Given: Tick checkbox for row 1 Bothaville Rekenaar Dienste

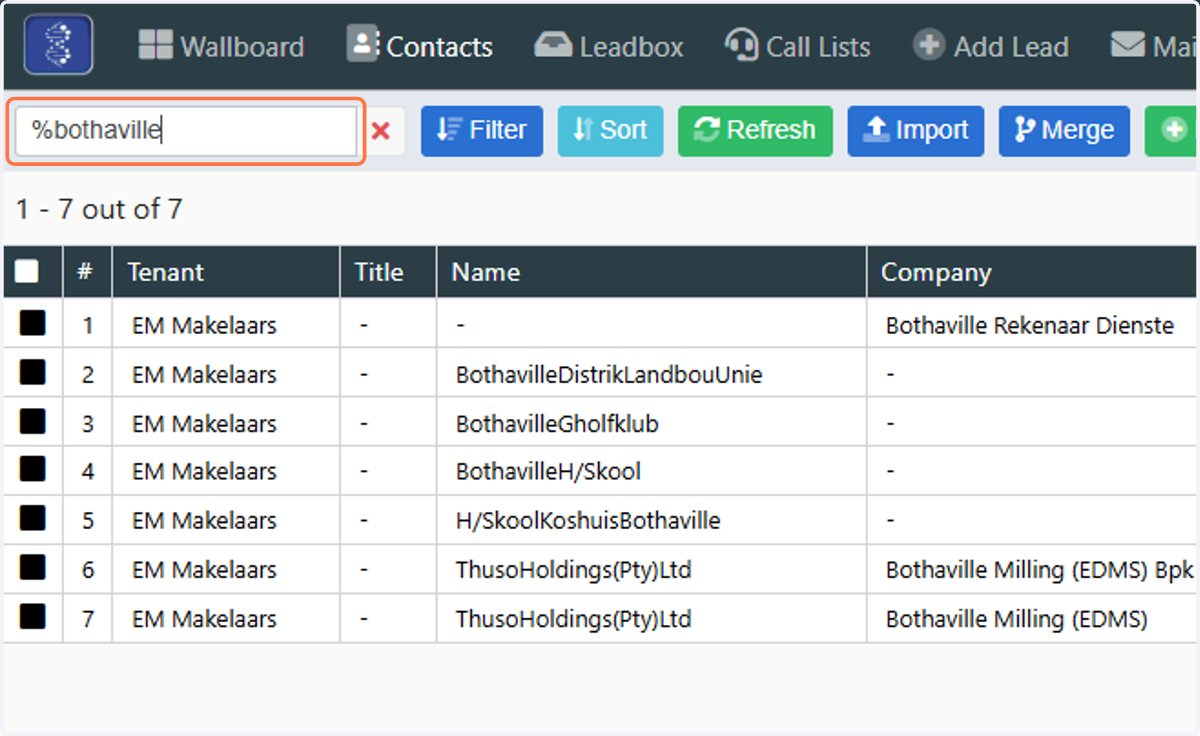Looking at the screenshot, I should (33, 323).
